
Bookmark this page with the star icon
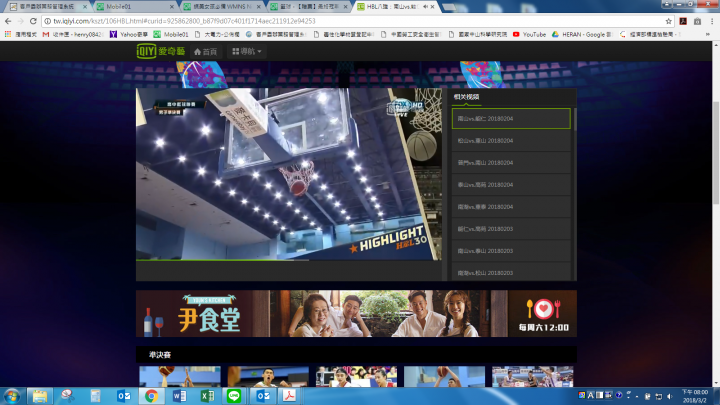[669, 21]
